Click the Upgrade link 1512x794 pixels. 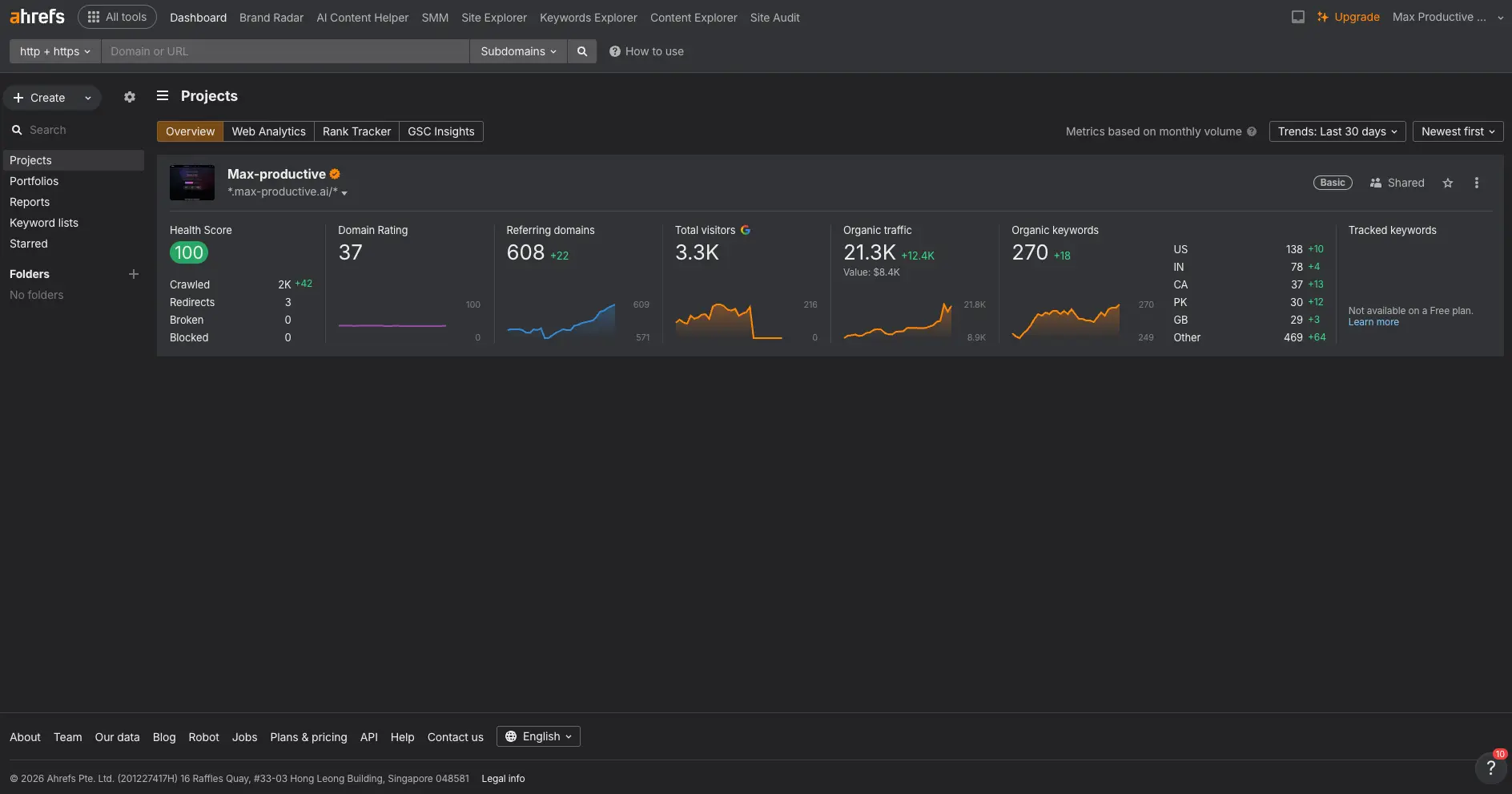point(1349,17)
